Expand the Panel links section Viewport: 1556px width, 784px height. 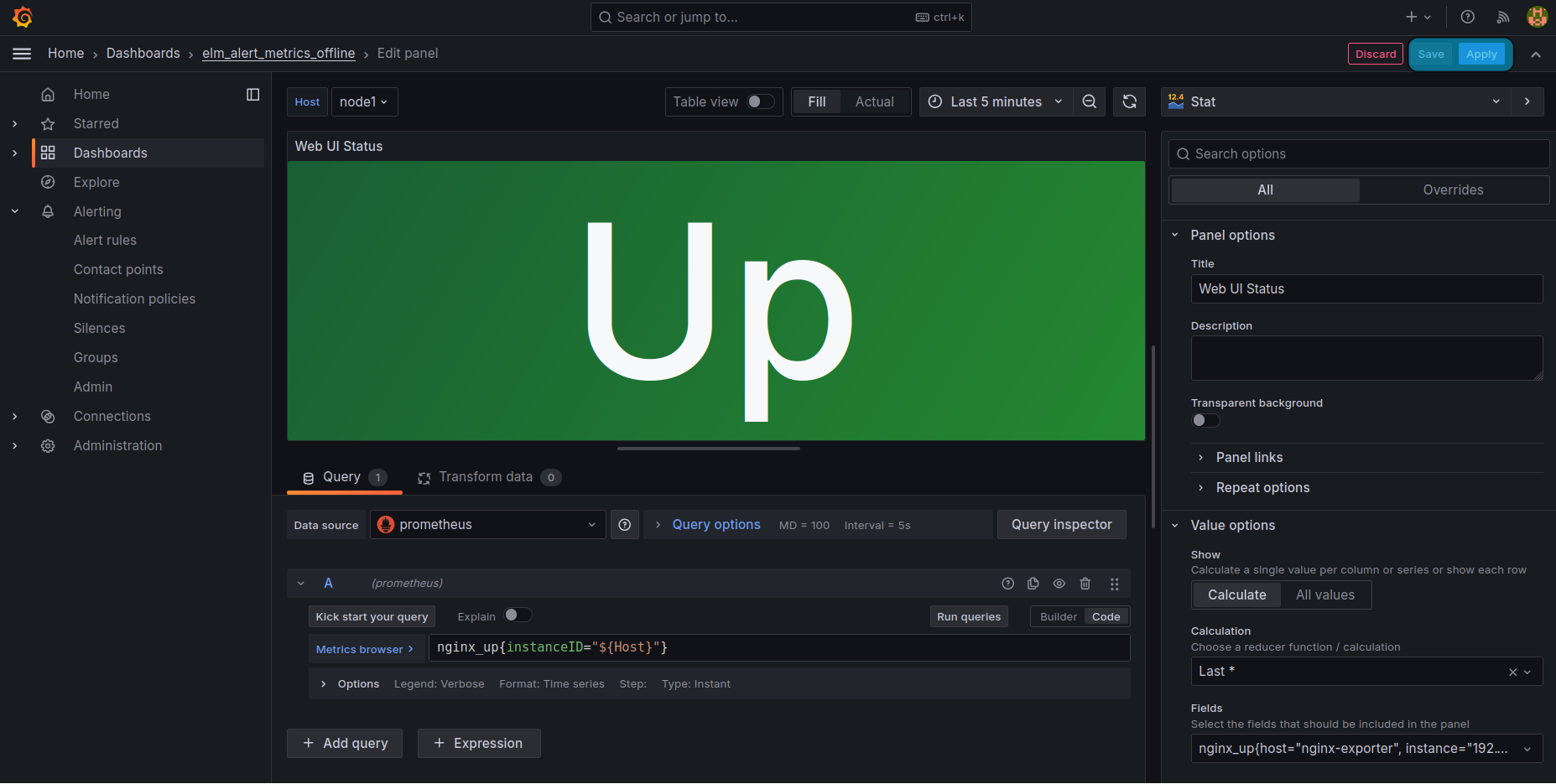[1249, 458]
